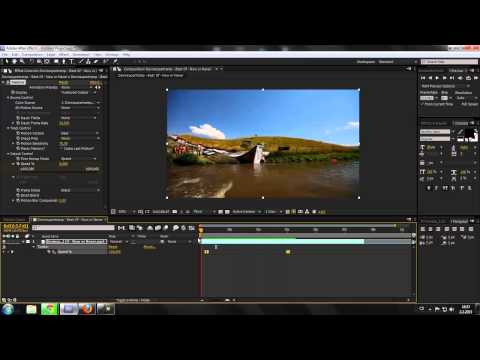Click the Search Help field
480x360 pixels.
(449, 62)
